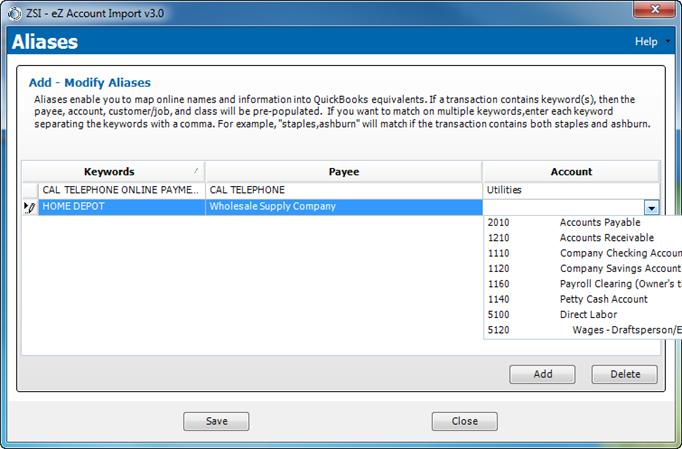Select Petty Cash Account entry

[603, 299]
